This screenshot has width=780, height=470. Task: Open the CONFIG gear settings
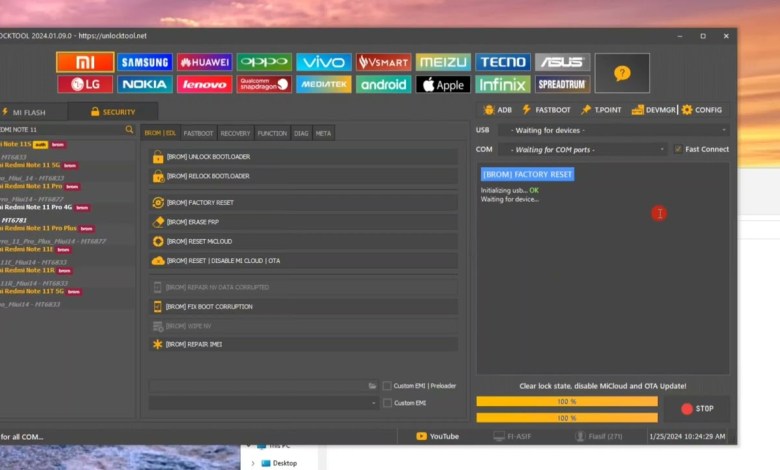702,110
